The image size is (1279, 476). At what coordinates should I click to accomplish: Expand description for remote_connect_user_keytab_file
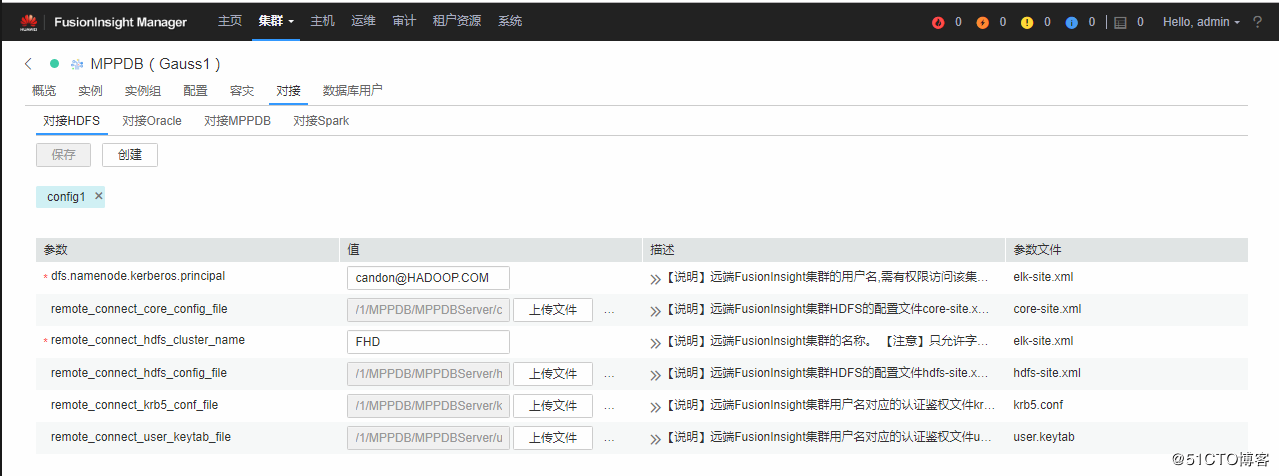tap(655, 438)
